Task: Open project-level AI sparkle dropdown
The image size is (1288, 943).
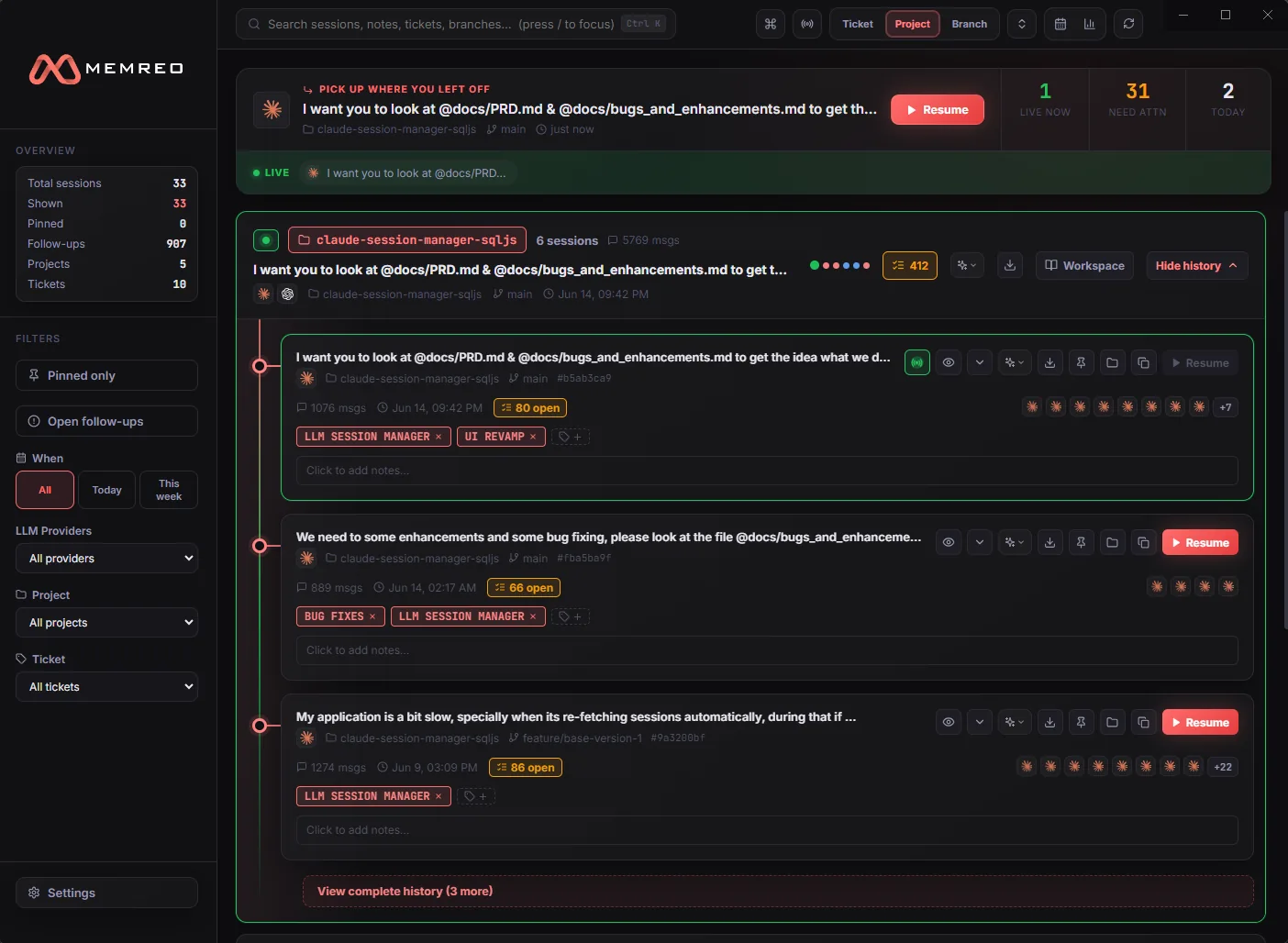Action: point(968,265)
